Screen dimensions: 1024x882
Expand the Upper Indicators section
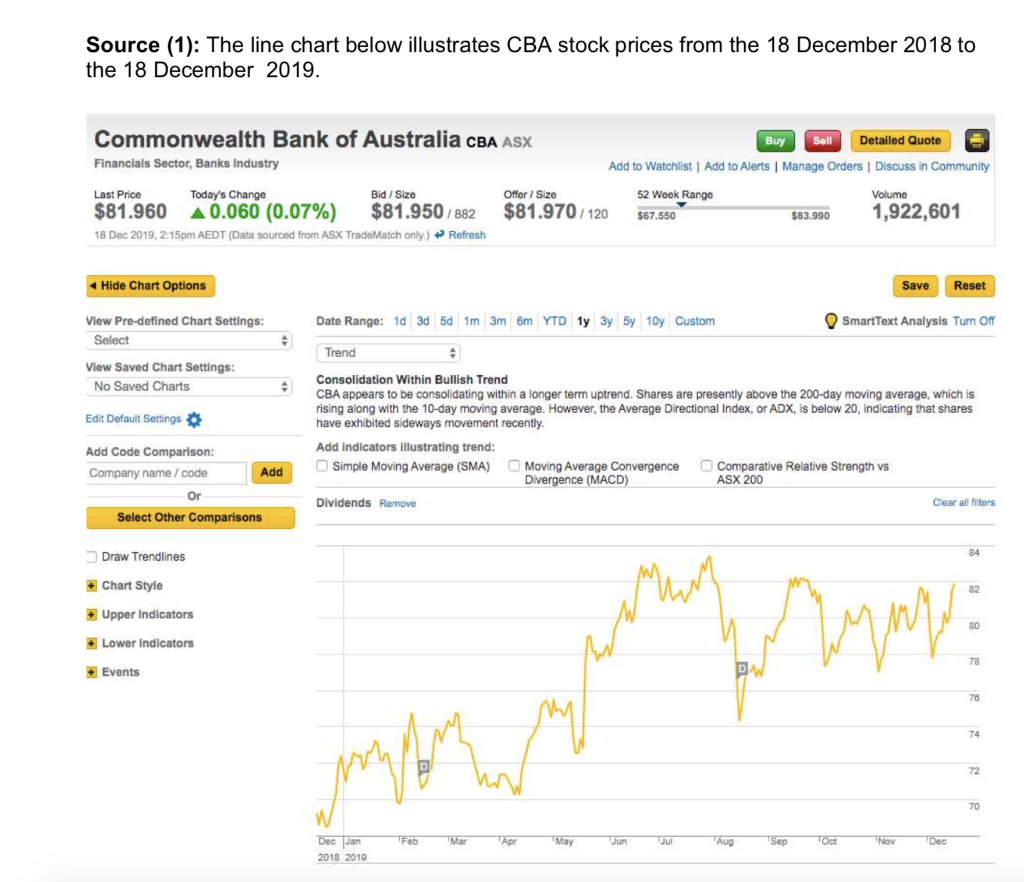coord(92,615)
